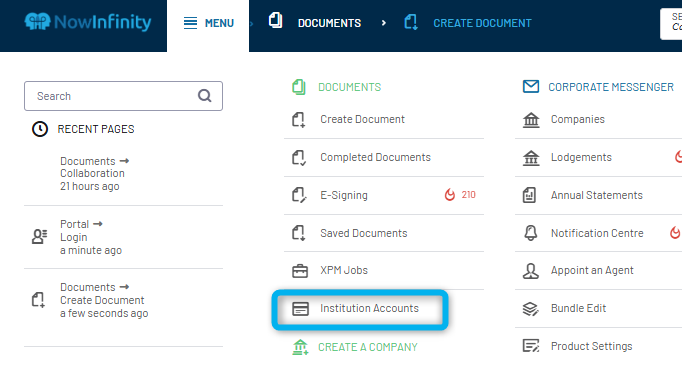682x368 pixels.
Task: Click the green DOCUMENTS section icon
Action: point(299,87)
